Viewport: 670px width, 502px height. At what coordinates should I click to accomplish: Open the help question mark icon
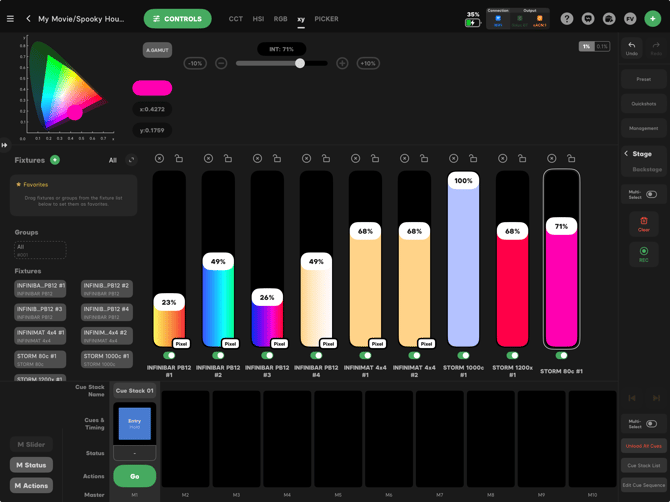click(567, 19)
